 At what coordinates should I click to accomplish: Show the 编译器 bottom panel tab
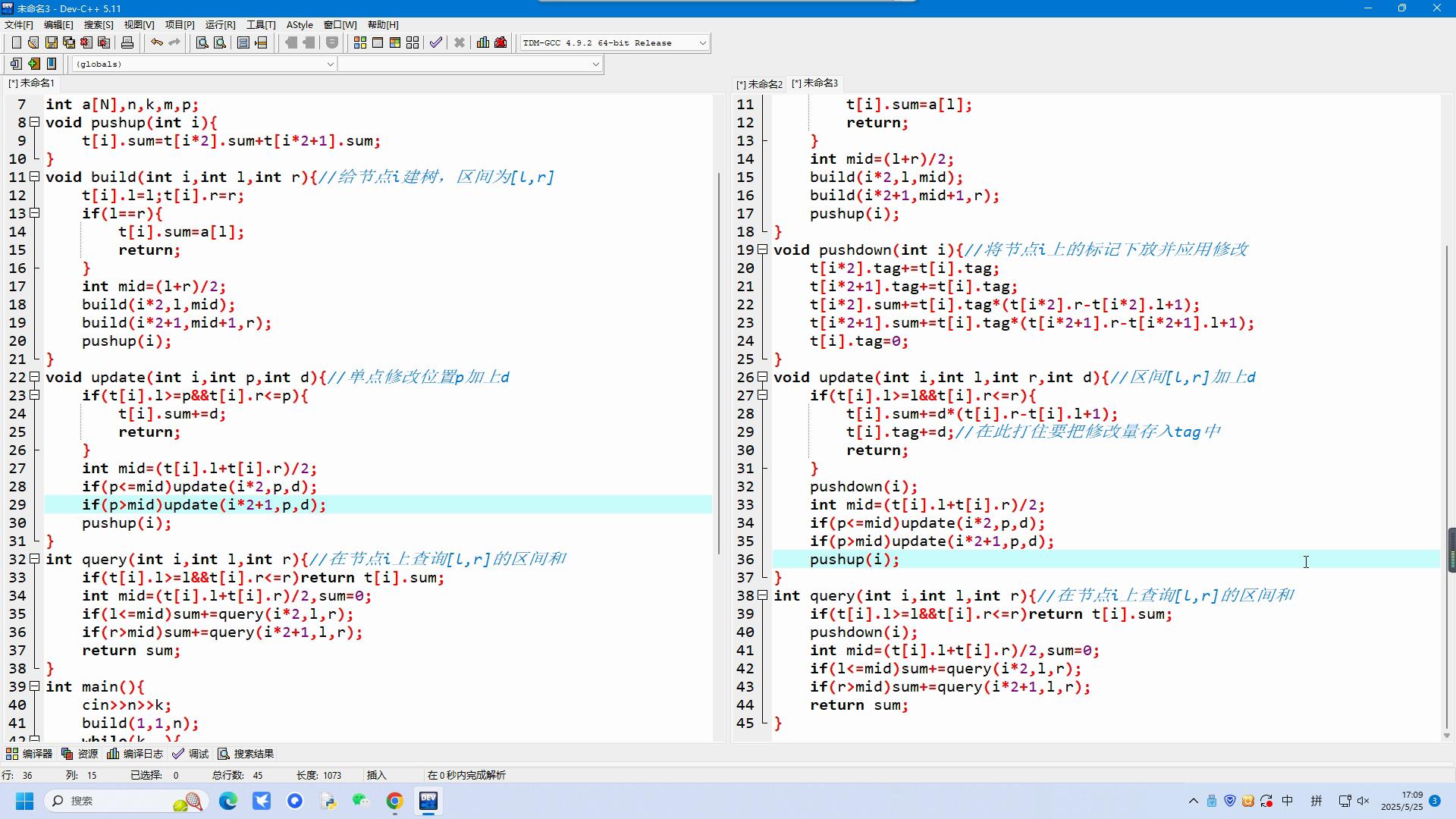[x=30, y=754]
